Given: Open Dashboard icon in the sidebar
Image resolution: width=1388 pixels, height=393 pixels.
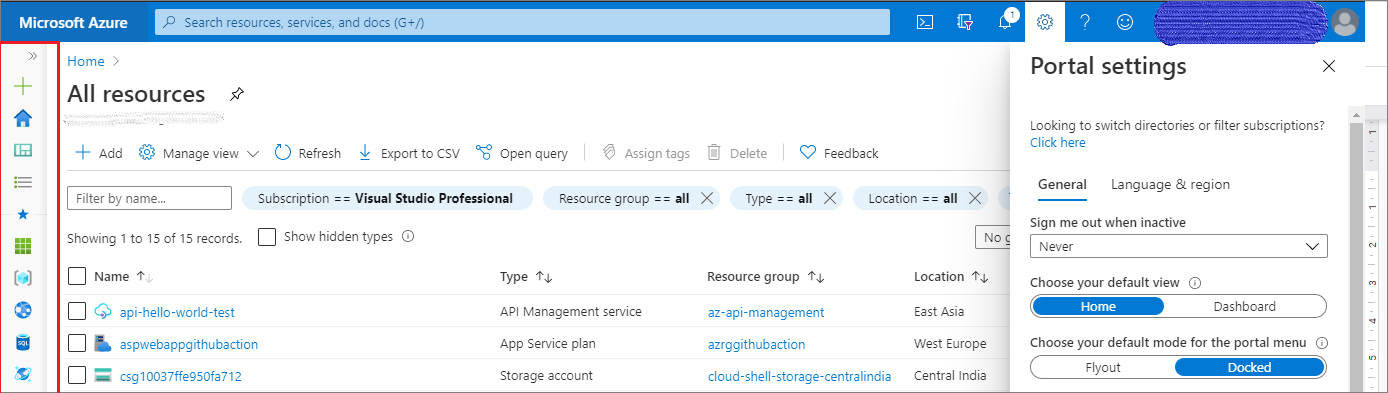Looking at the screenshot, I should (x=23, y=150).
